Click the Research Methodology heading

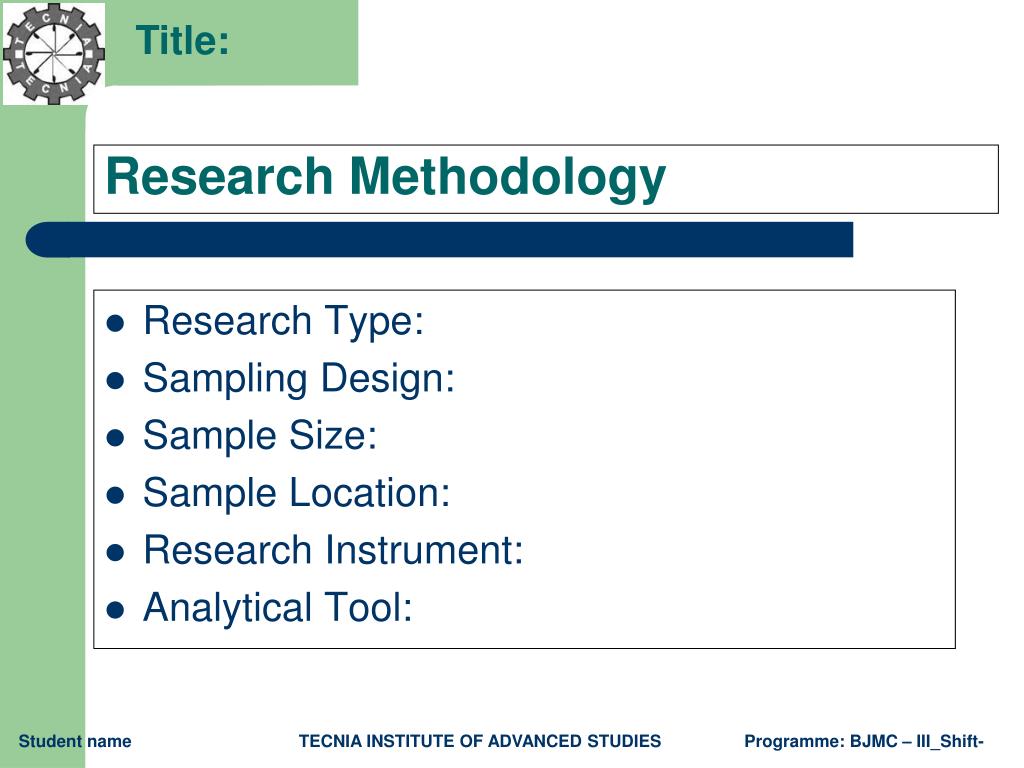385,178
